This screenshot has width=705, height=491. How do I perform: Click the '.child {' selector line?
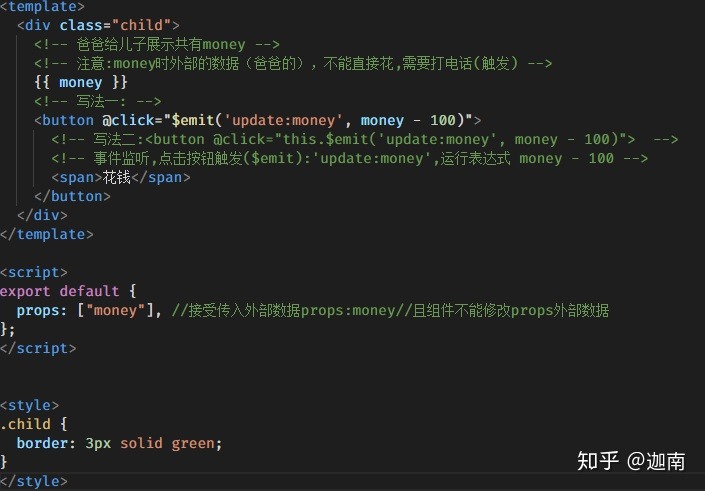point(34,424)
